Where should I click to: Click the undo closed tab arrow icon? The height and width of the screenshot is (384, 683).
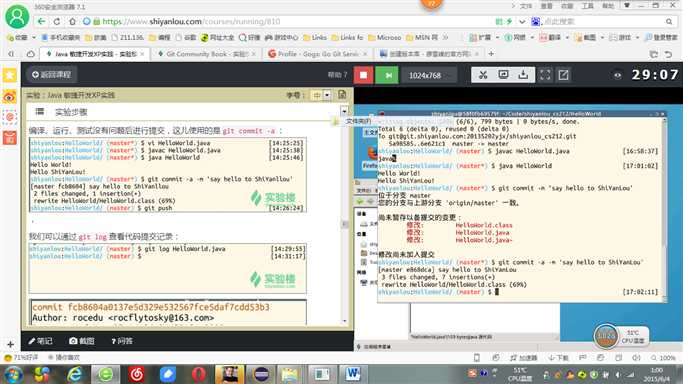pyautogui.click(x=669, y=54)
